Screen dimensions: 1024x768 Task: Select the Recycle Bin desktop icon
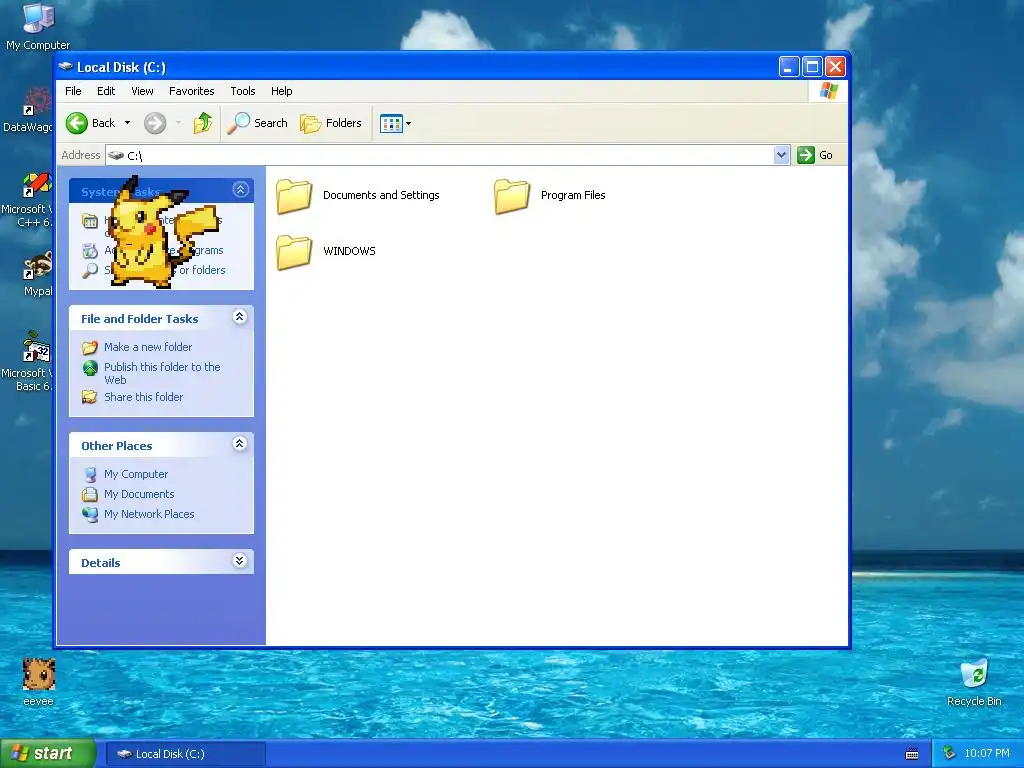click(974, 682)
